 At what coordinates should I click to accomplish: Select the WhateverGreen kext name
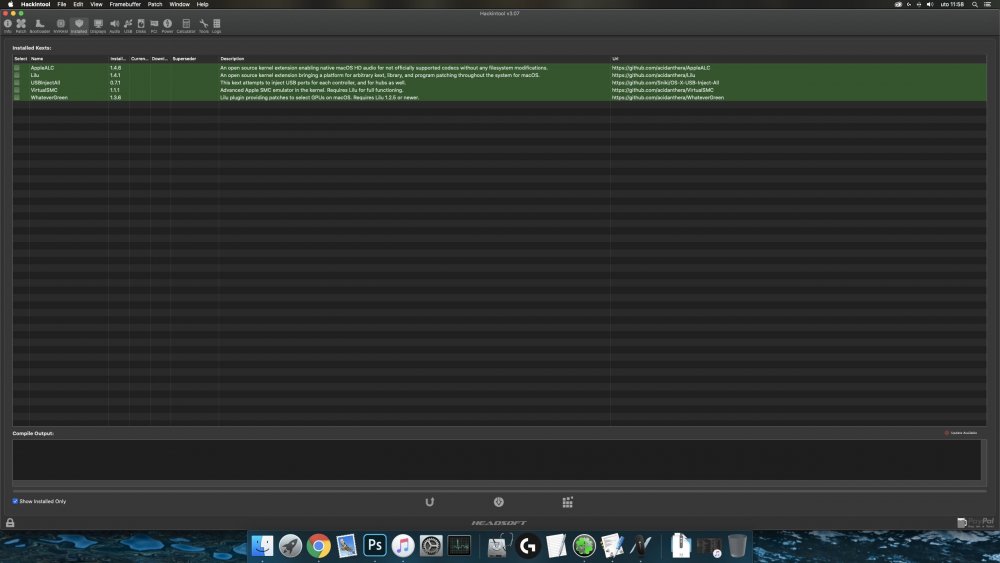[x=49, y=98]
